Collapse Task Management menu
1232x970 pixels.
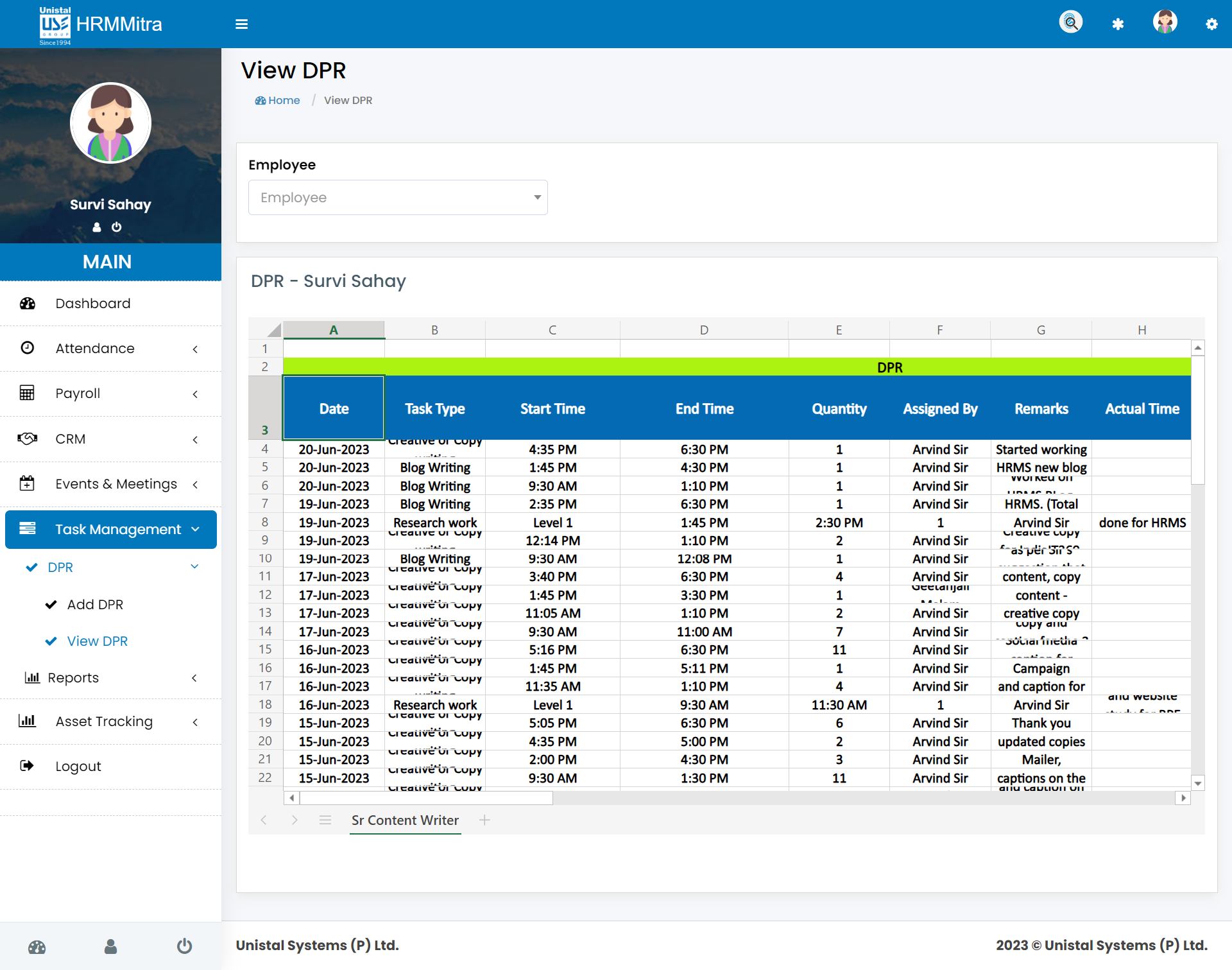(110, 530)
